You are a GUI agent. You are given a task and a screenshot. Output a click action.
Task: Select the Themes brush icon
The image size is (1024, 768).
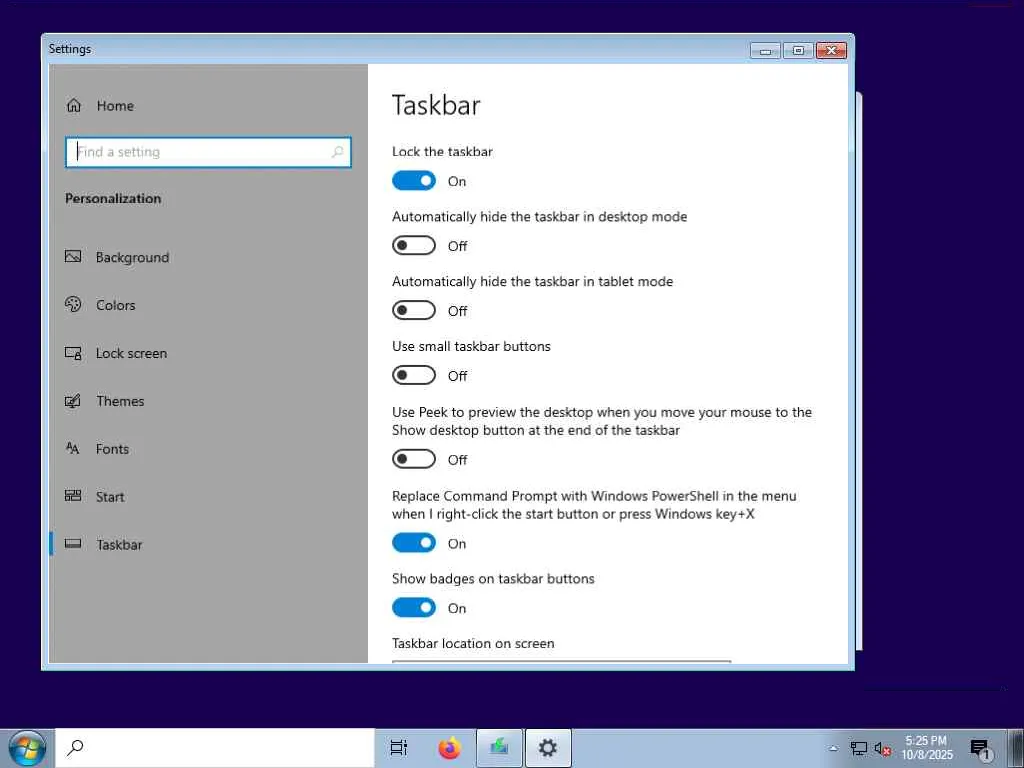click(73, 400)
